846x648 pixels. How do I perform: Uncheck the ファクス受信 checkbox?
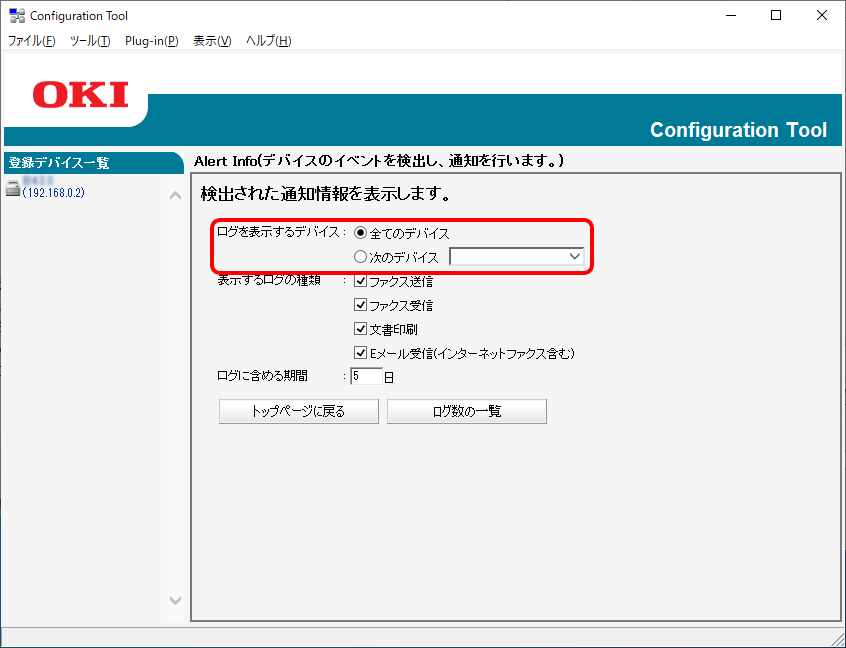click(361, 305)
